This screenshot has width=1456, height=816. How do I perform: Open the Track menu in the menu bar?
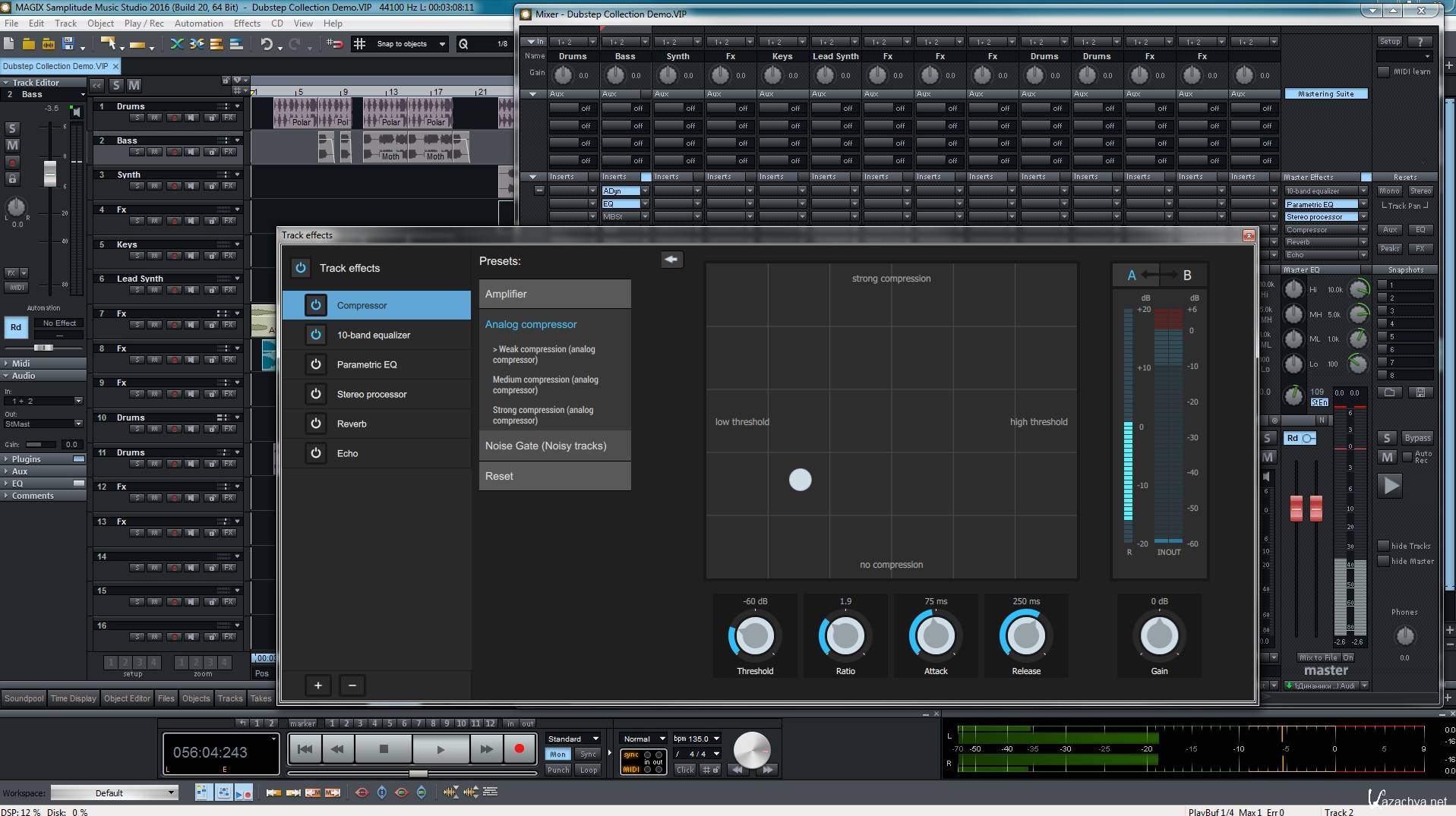pos(65,24)
